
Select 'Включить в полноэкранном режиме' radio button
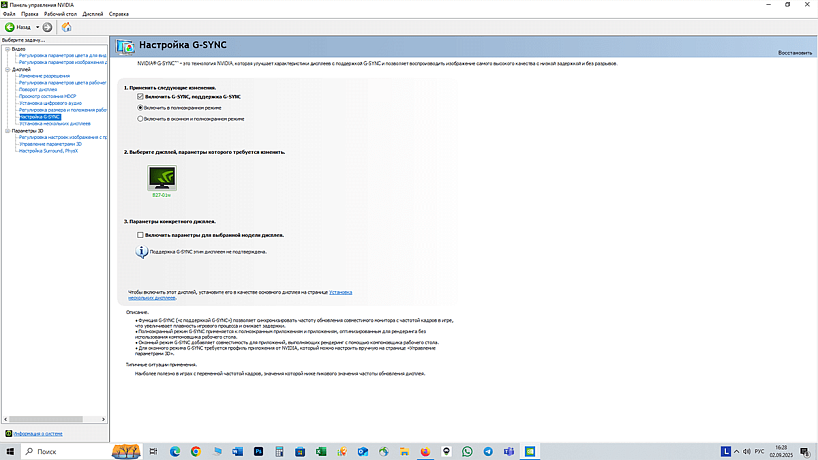pyautogui.click(x=141, y=107)
